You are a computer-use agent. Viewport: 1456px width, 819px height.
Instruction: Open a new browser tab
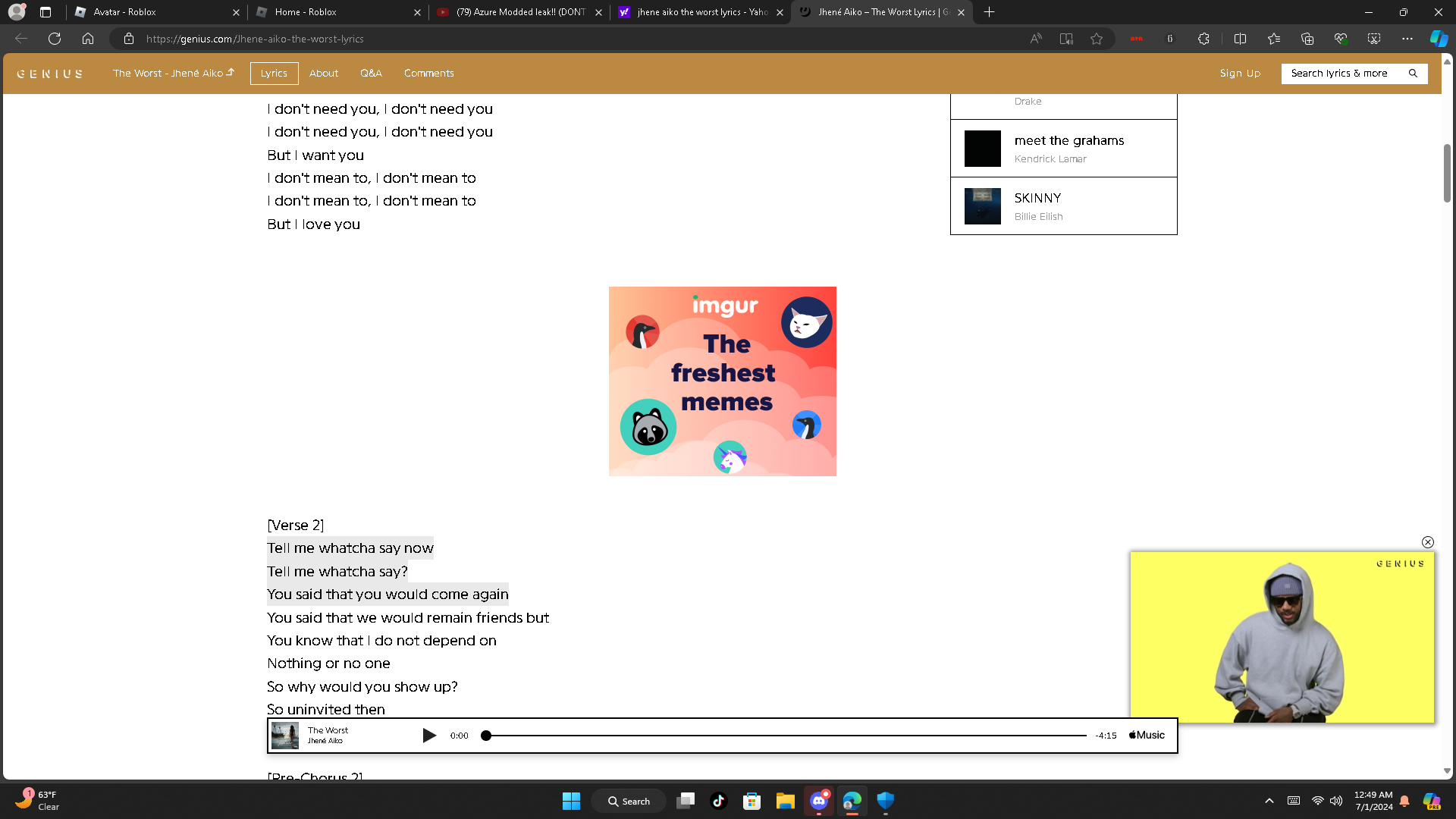pos(990,12)
